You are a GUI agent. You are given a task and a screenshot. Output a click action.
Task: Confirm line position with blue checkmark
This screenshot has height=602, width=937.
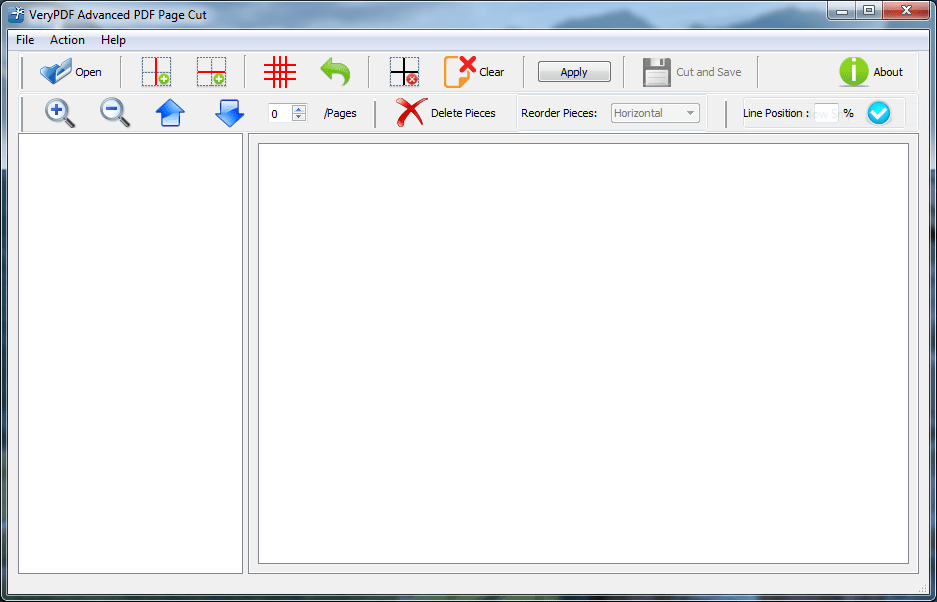point(878,113)
